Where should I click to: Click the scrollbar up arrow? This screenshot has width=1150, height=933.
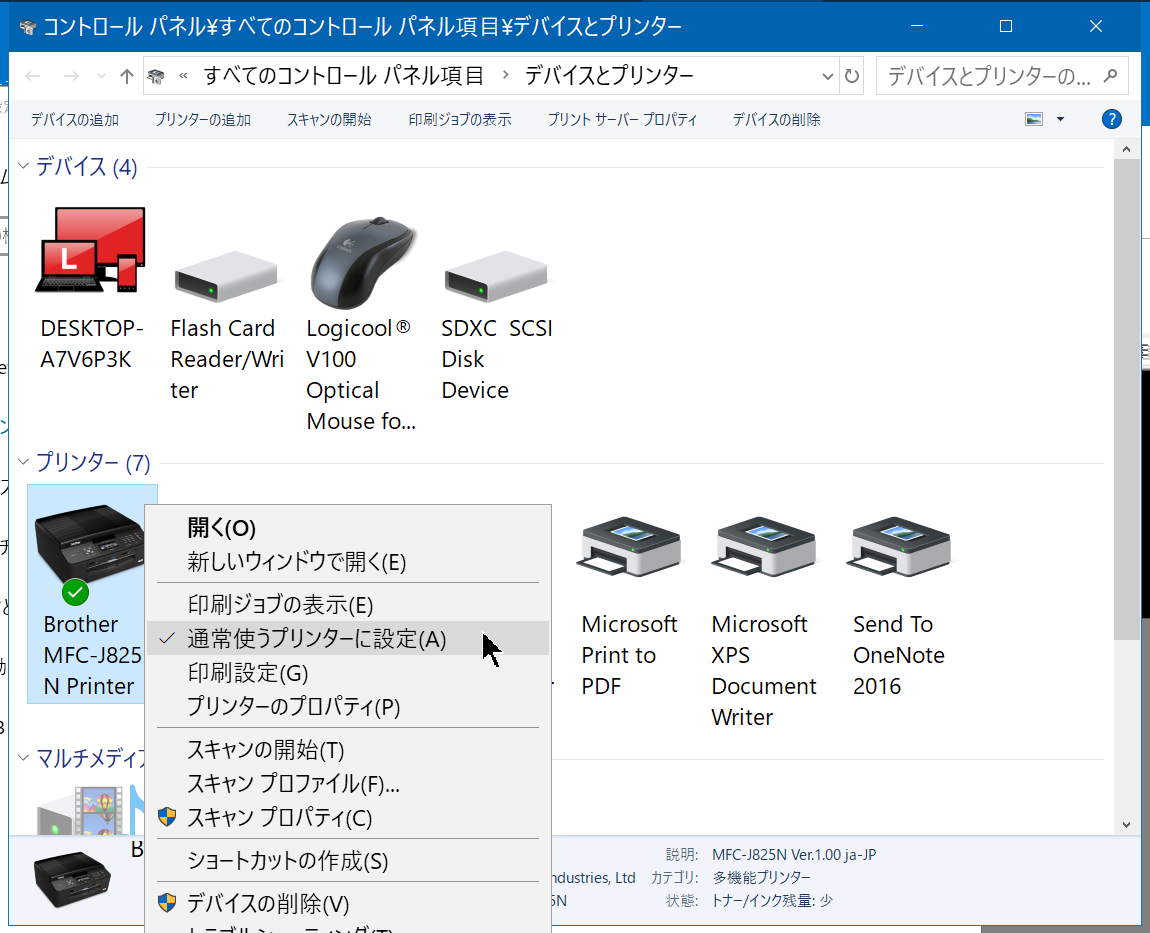[x=1126, y=149]
